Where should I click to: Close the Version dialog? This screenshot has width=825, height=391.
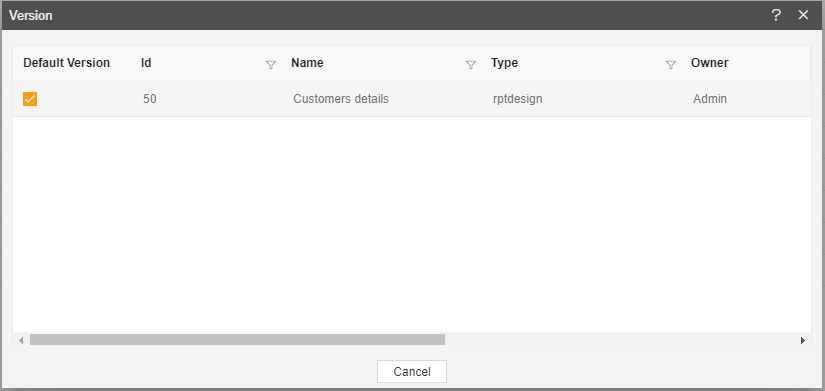(x=803, y=15)
